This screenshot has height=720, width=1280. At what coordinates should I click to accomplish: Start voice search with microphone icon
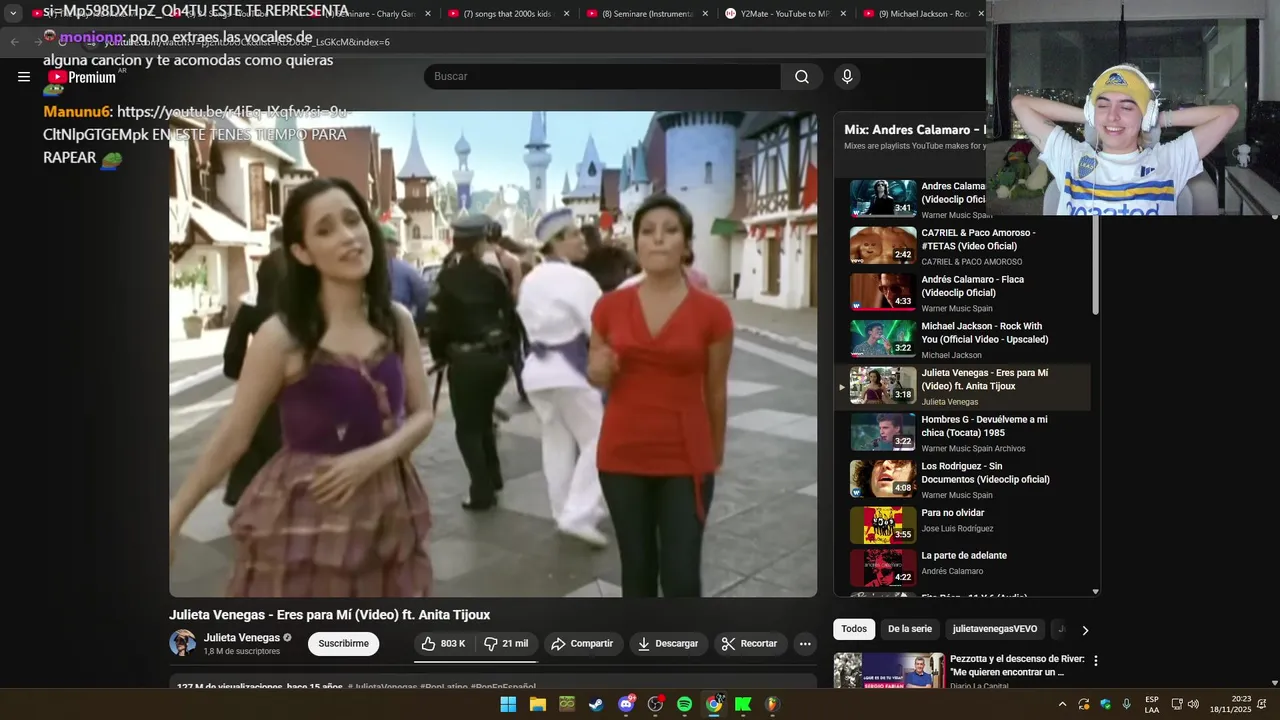tap(847, 77)
